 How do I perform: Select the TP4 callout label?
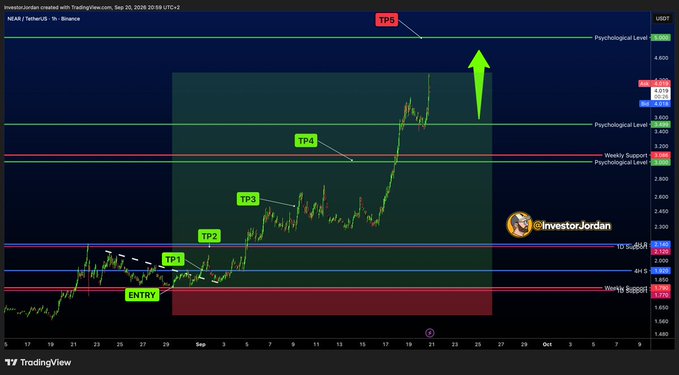pos(306,141)
